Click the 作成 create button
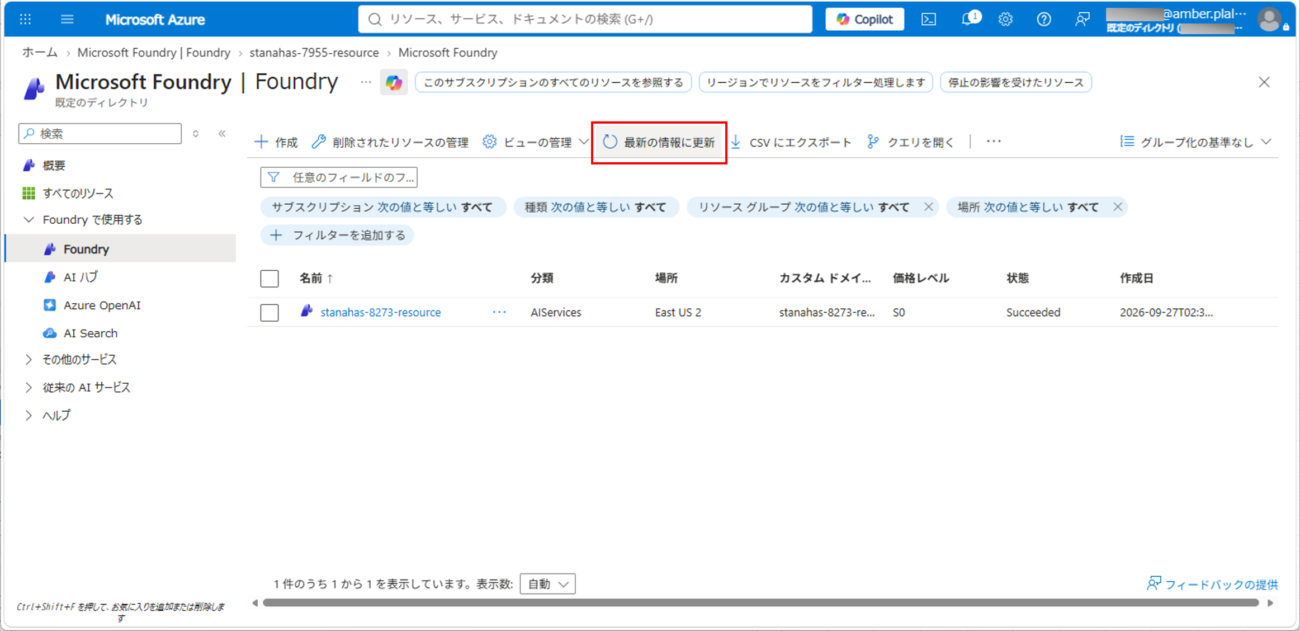This screenshot has height=631, width=1300. [276, 142]
